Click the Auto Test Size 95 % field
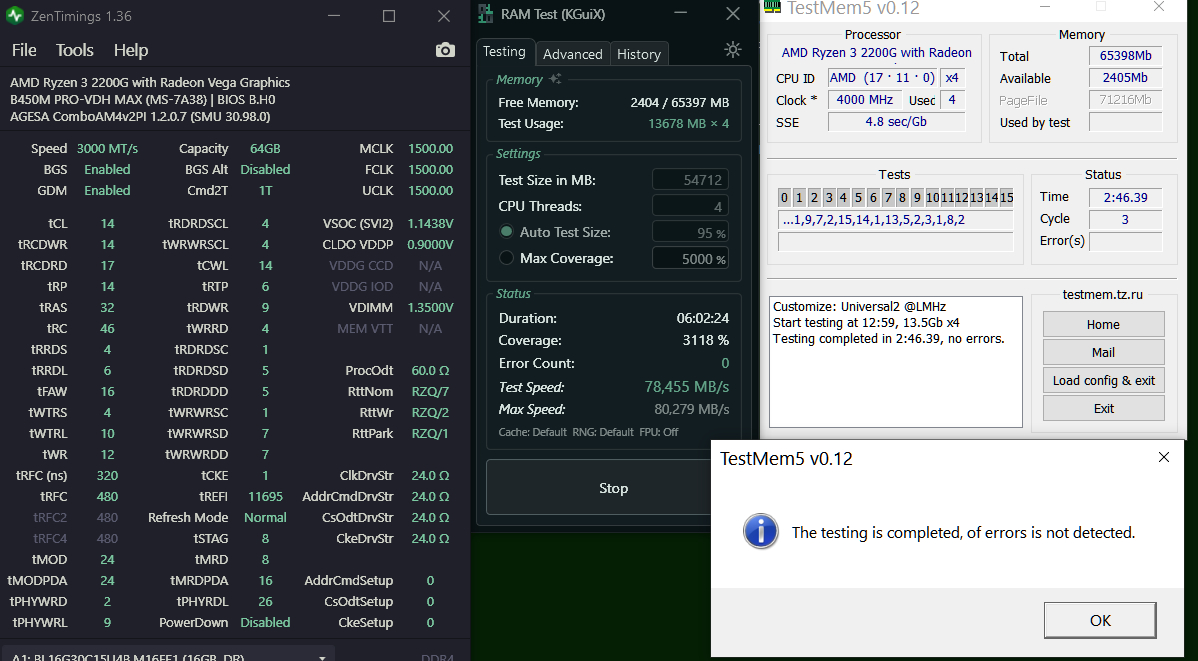 click(690, 232)
